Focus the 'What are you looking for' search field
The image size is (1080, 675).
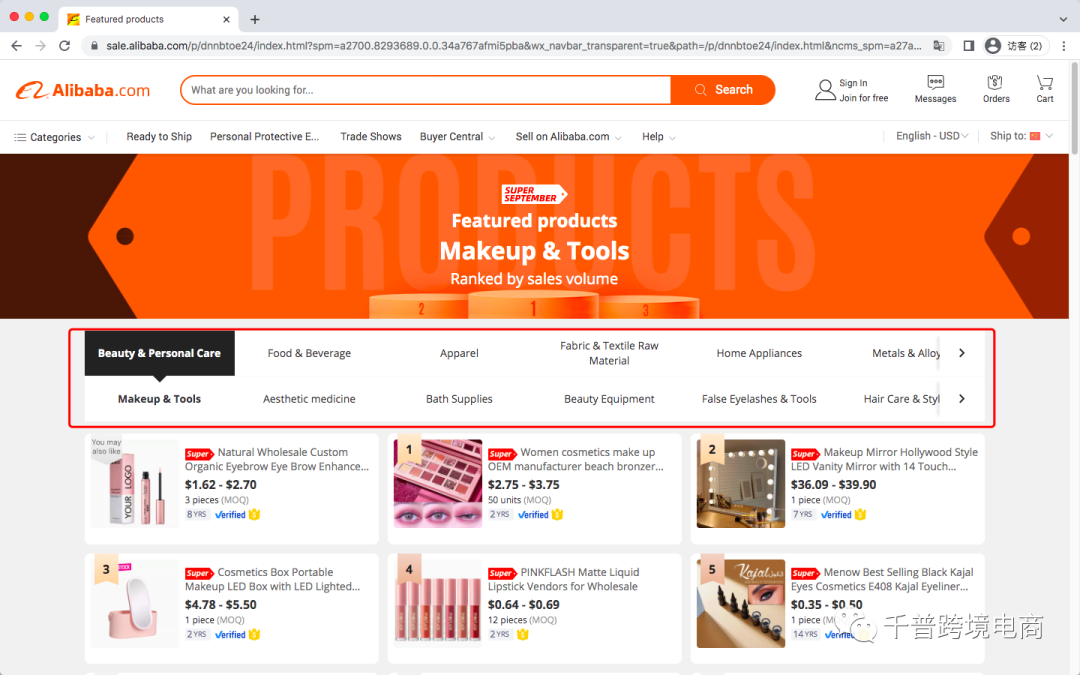click(x=427, y=90)
